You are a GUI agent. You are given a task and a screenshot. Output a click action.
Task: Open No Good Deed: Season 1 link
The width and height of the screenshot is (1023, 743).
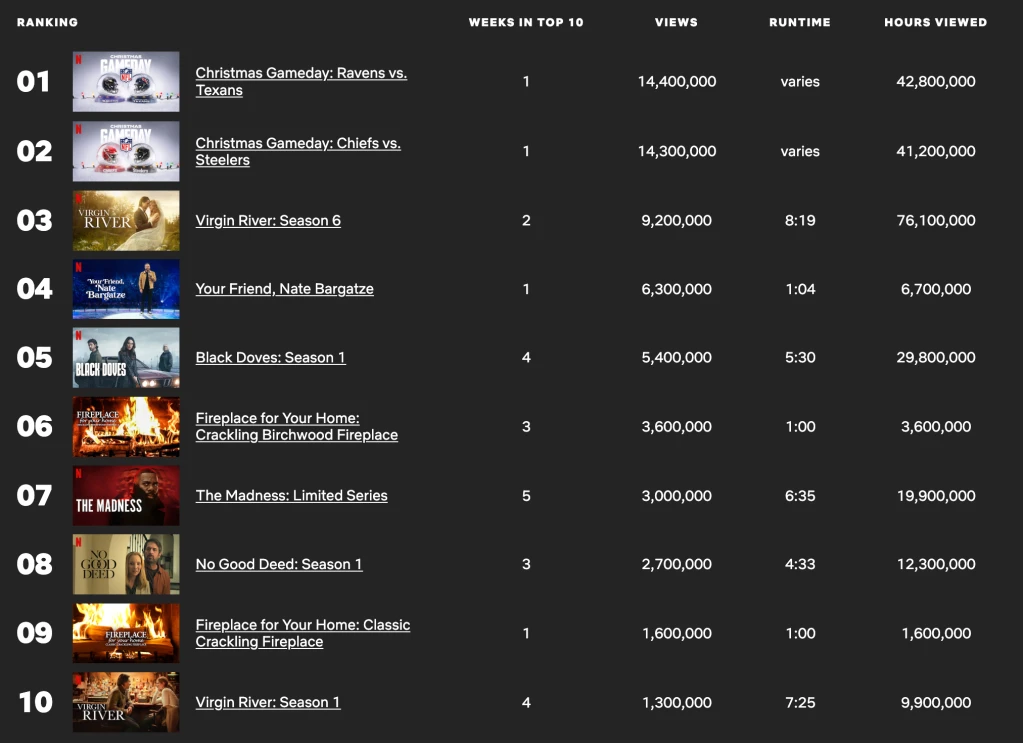pos(279,564)
